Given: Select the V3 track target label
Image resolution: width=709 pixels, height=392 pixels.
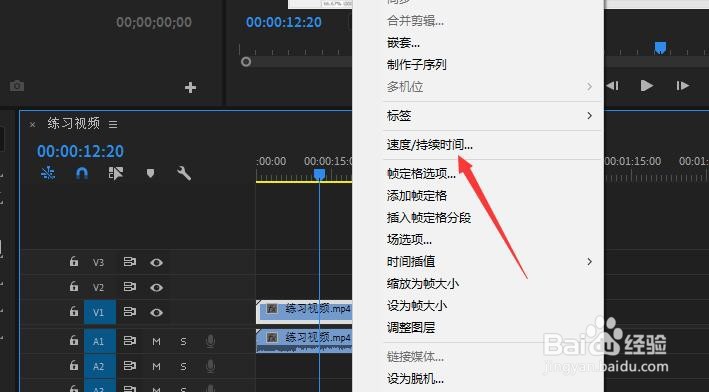Looking at the screenshot, I should click(99, 263).
